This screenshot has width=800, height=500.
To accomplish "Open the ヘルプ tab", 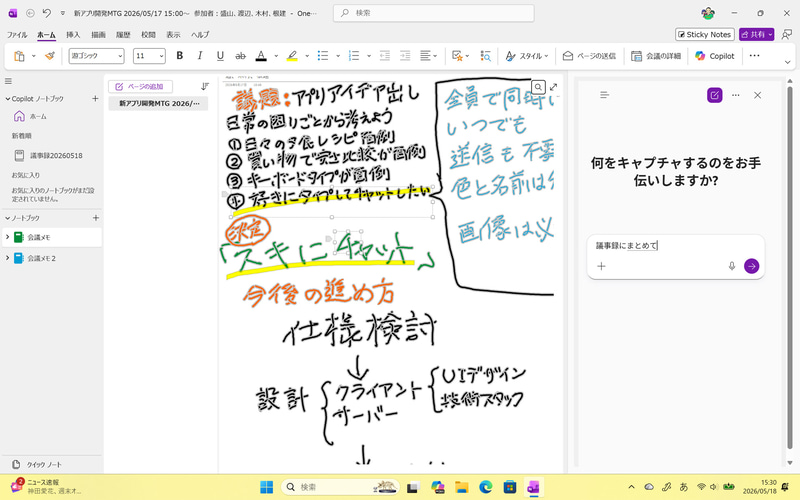I will coord(200,35).
